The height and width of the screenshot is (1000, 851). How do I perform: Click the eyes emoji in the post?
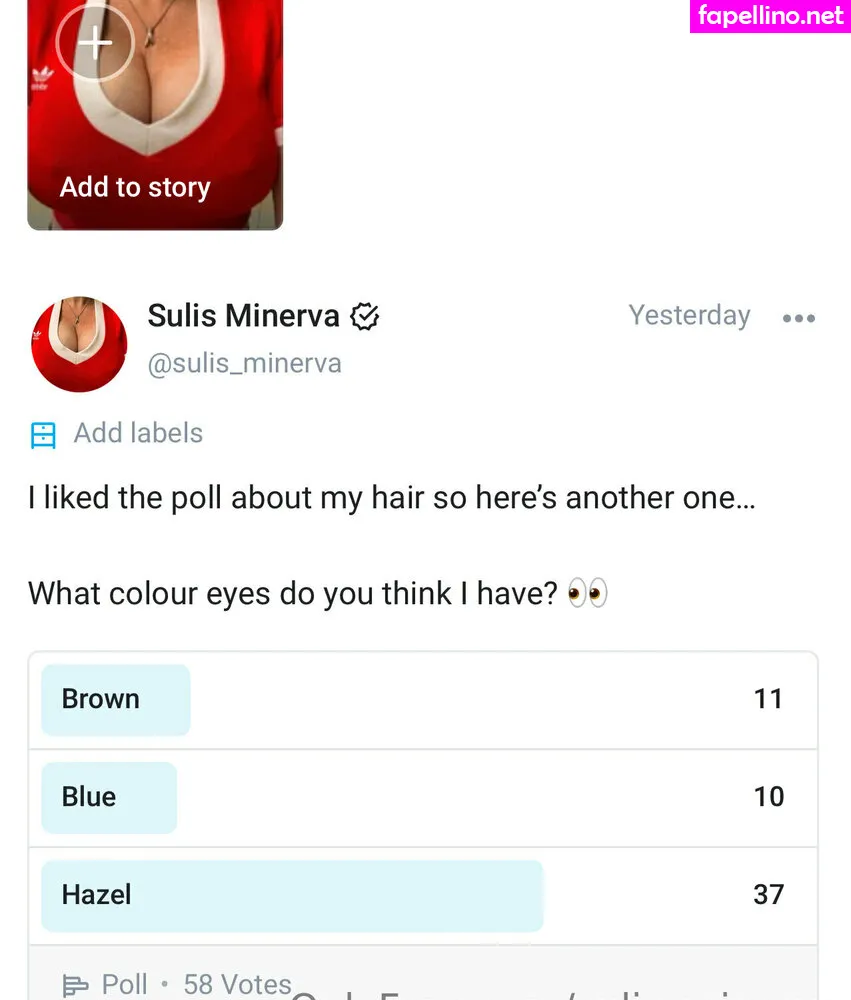point(587,594)
